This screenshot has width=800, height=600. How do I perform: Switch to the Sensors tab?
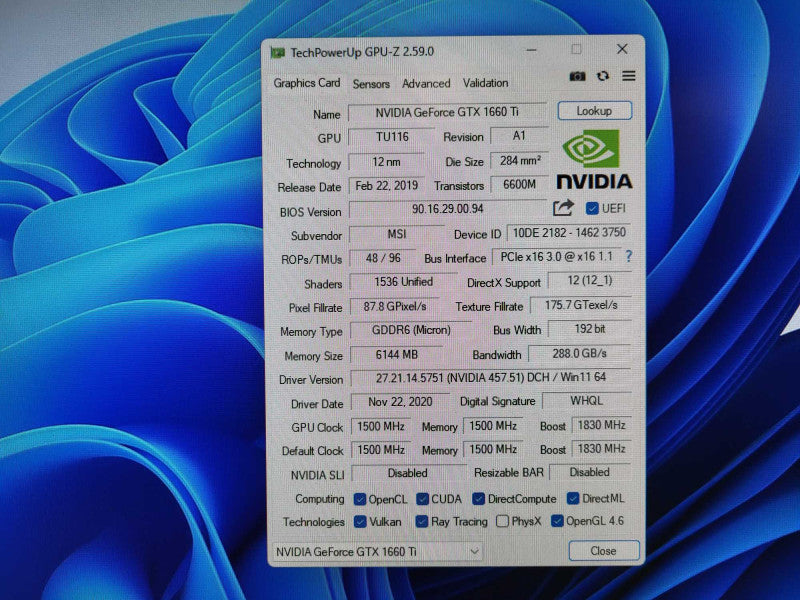click(x=371, y=84)
